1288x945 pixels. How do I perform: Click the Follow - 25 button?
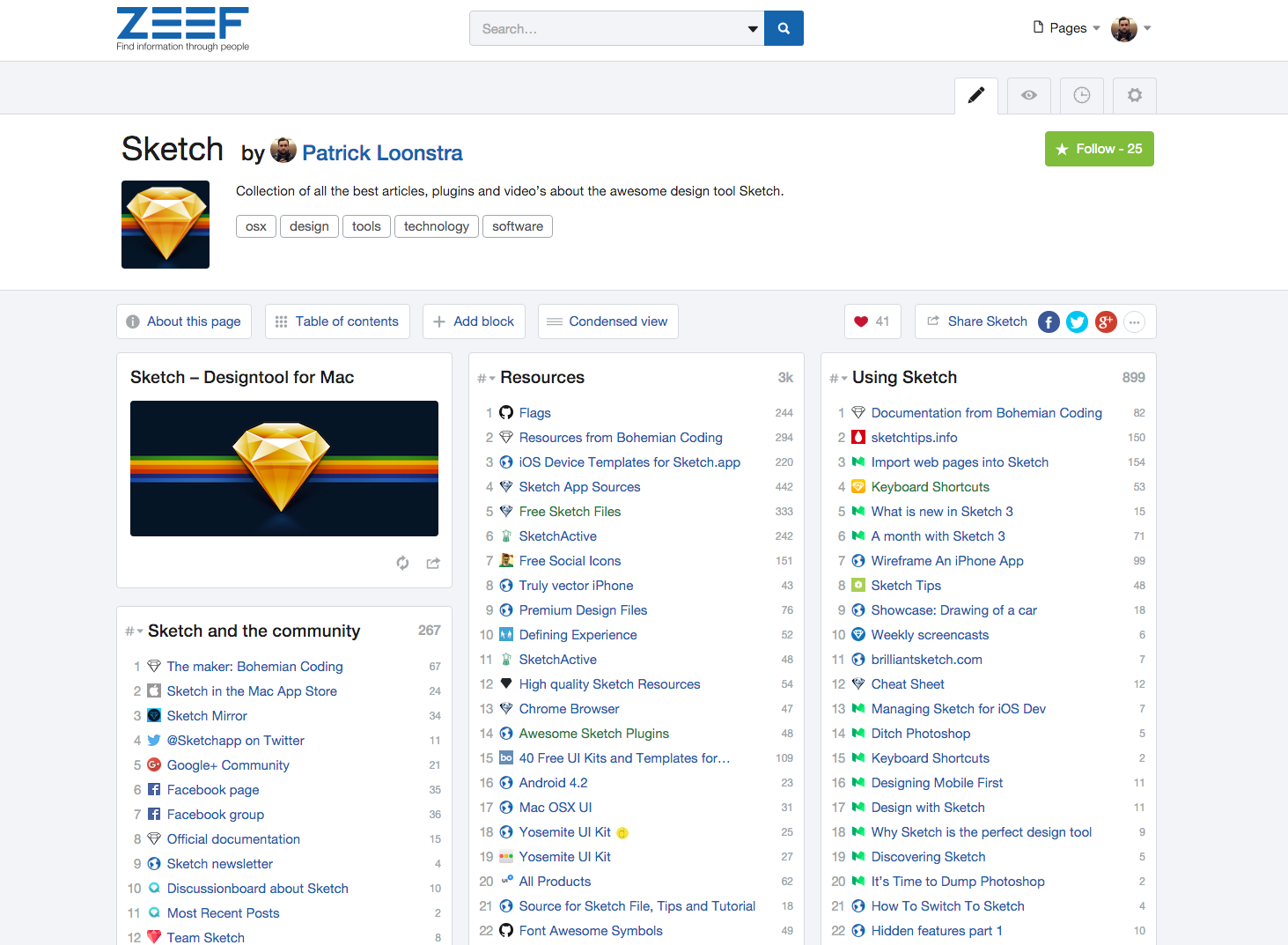[x=1100, y=149]
